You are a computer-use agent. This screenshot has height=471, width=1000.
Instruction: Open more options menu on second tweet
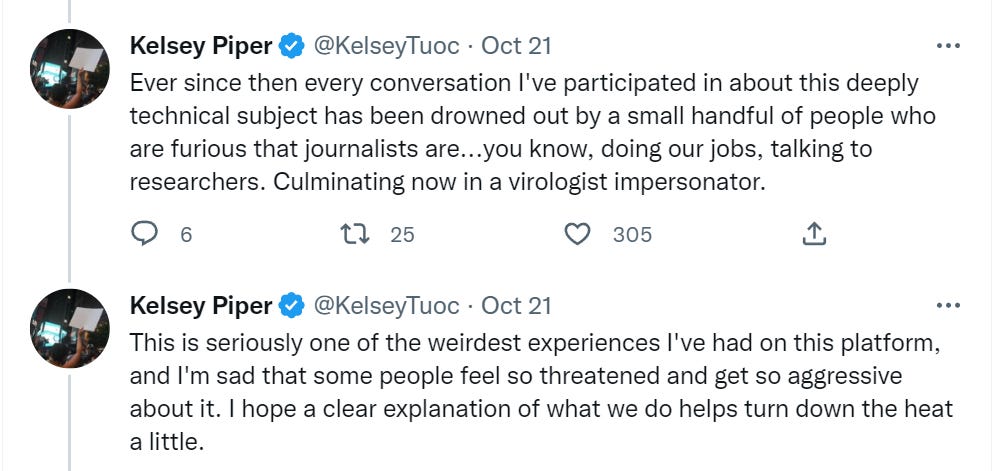(946, 305)
